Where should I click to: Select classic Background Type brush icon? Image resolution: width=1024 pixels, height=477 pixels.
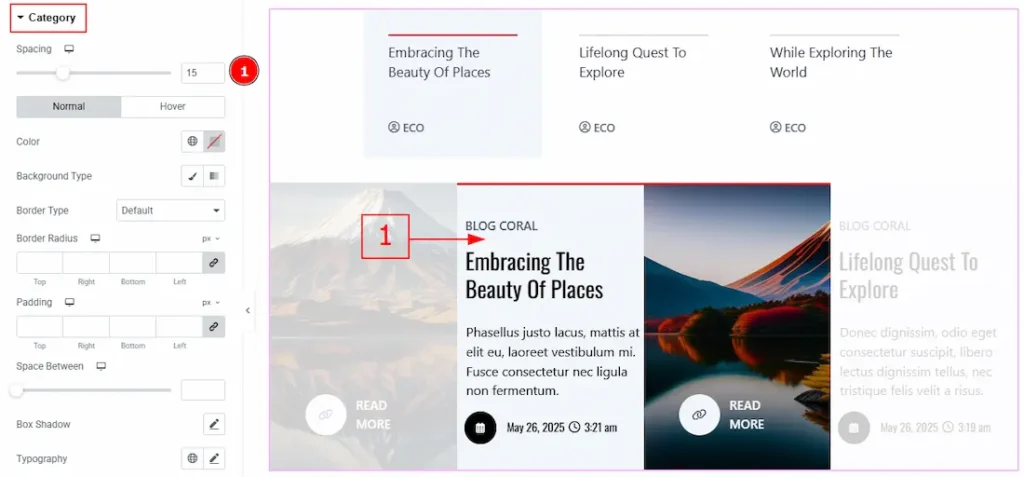(x=192, y=176)
